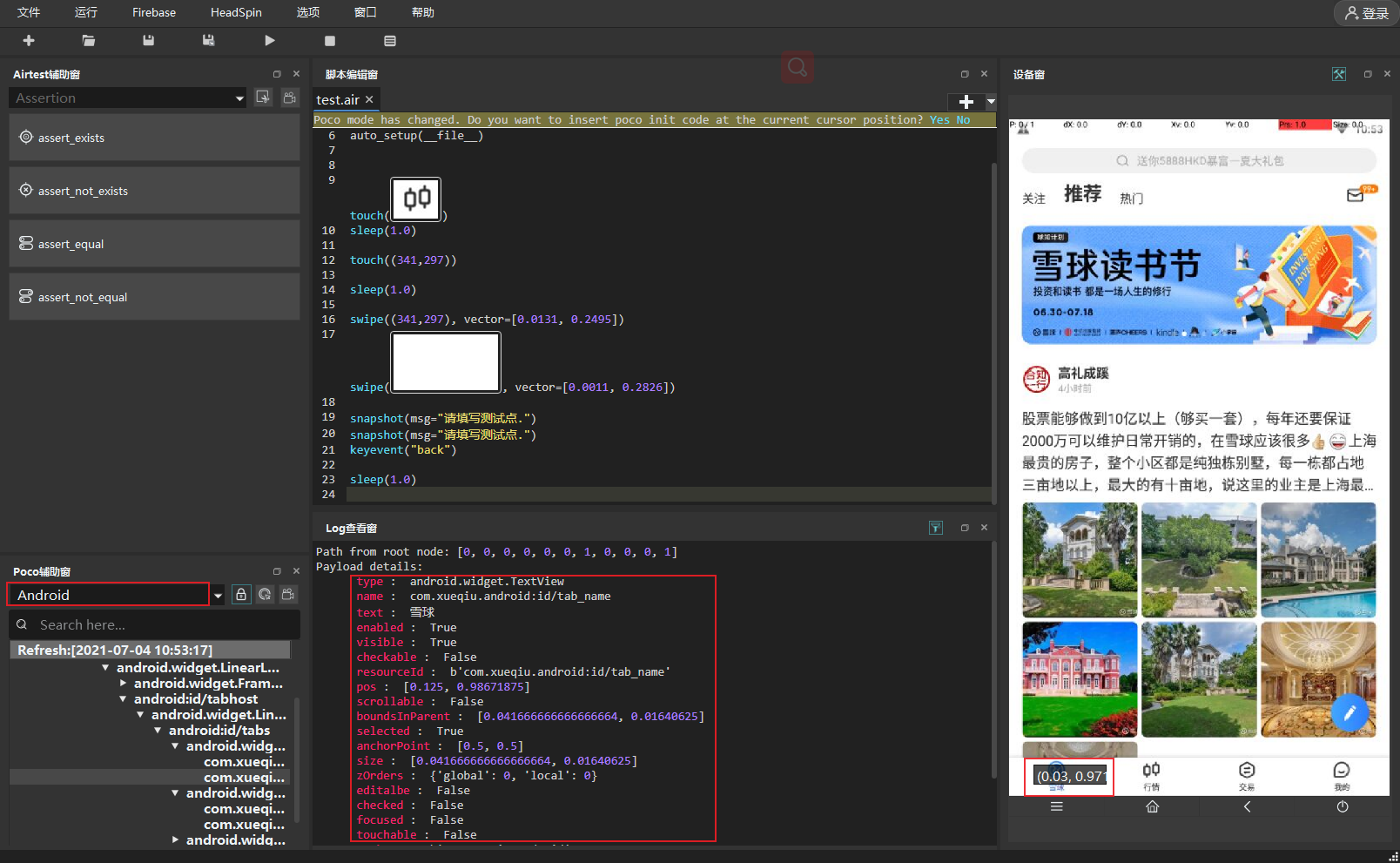Click the Device window tools icon
1400x863 pixels.
tap(1339, 74)
